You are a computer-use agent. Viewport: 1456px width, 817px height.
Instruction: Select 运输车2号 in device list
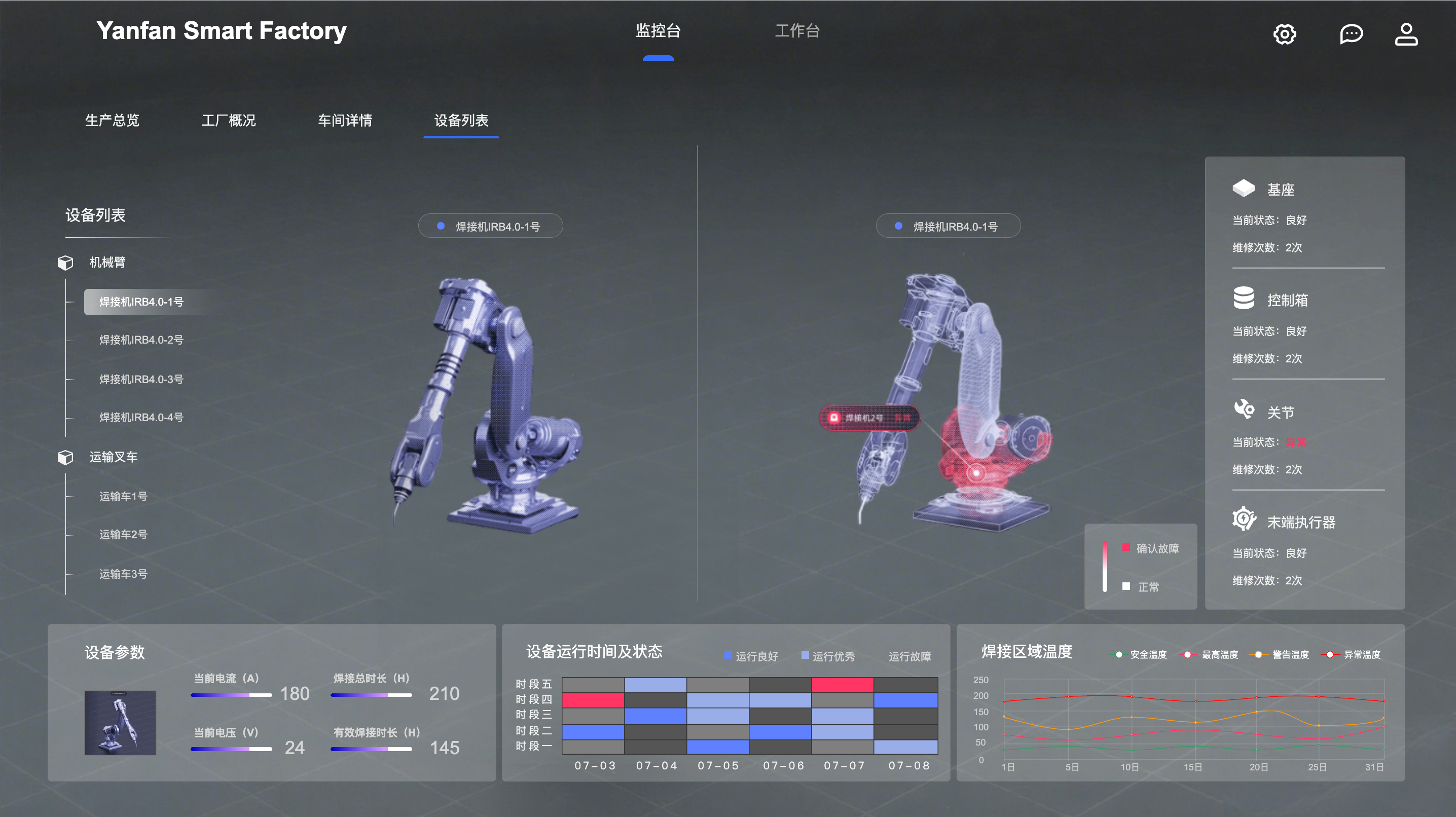tap(123, 534)
